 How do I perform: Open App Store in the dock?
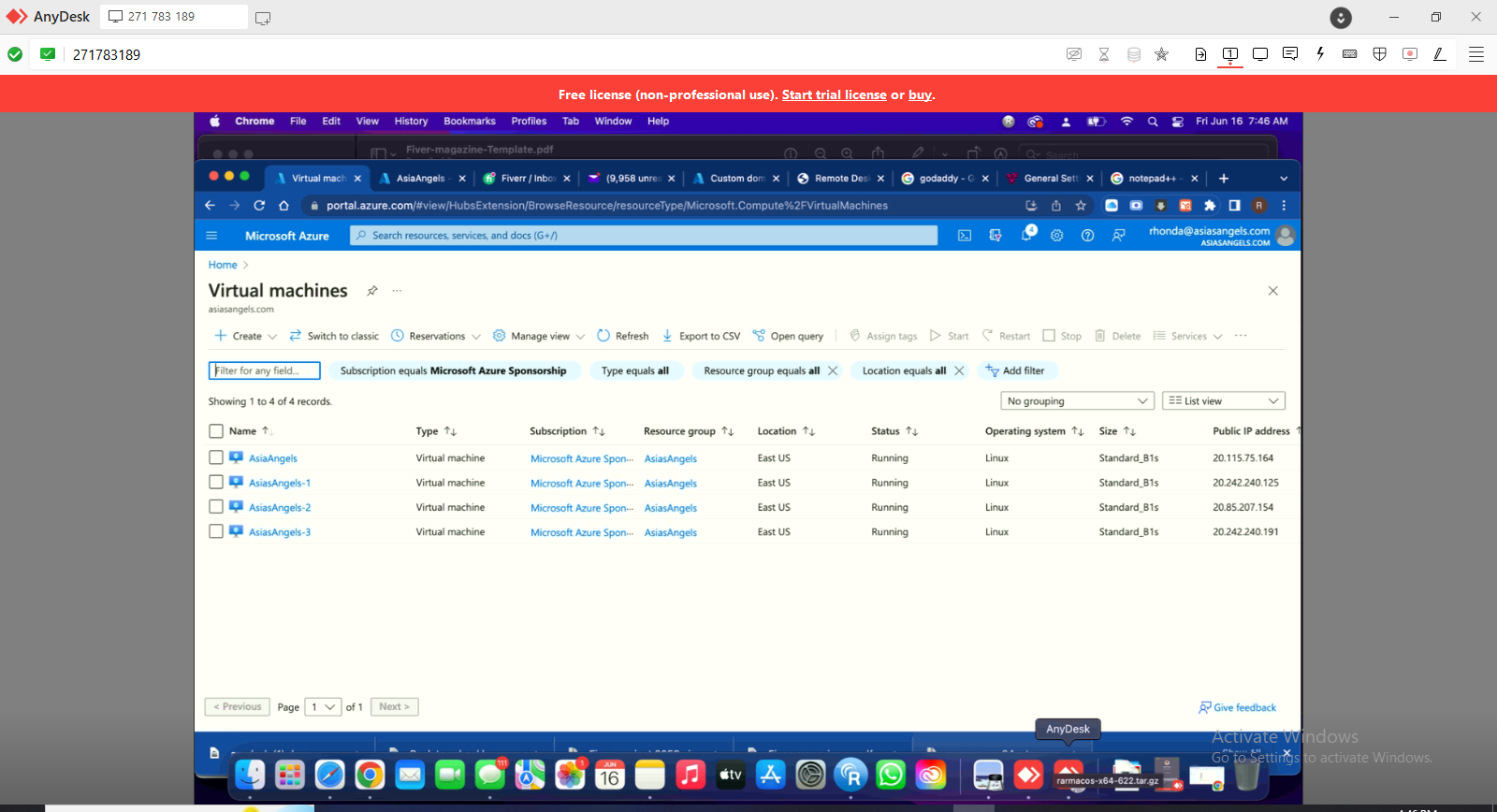(x=771, y=775)
